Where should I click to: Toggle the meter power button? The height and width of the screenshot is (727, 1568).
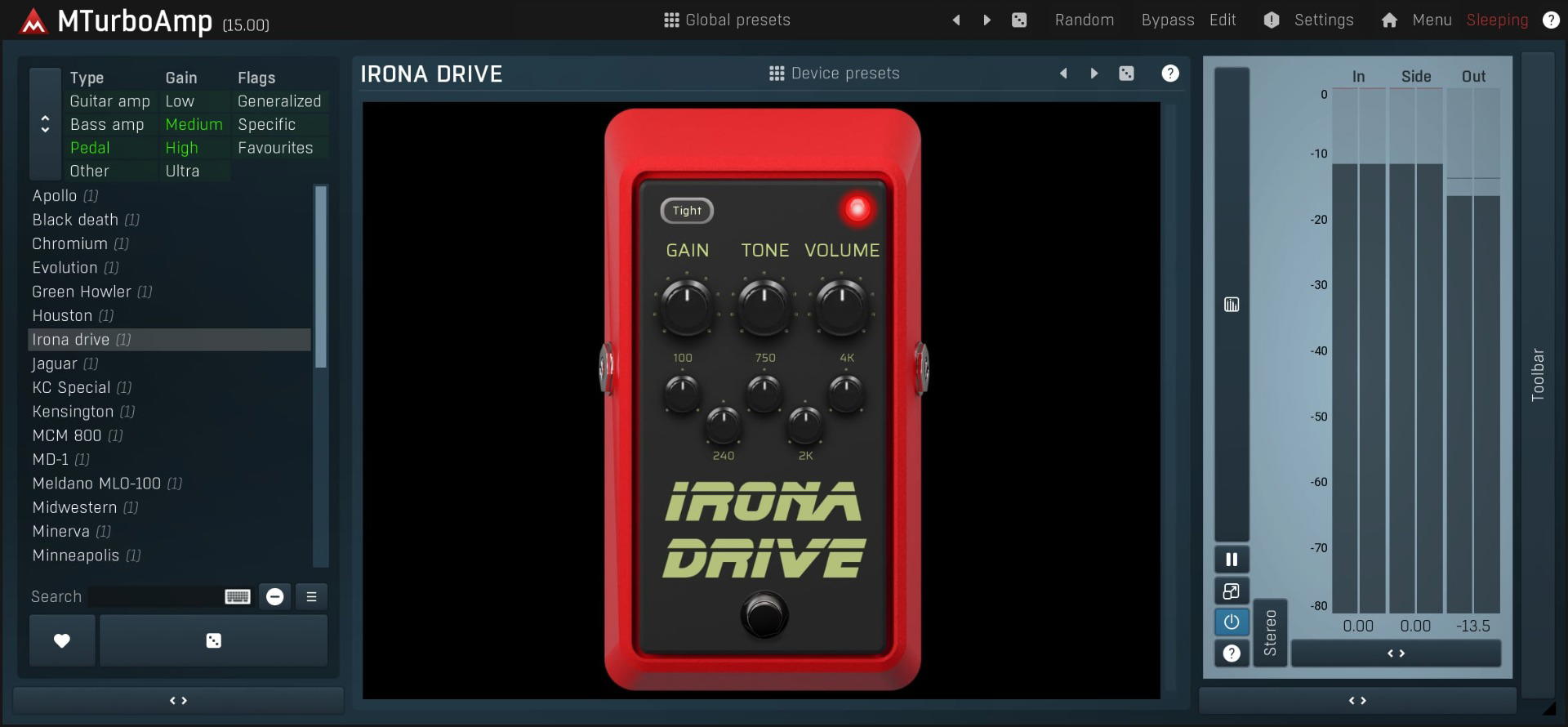[x=1232, y=622]
